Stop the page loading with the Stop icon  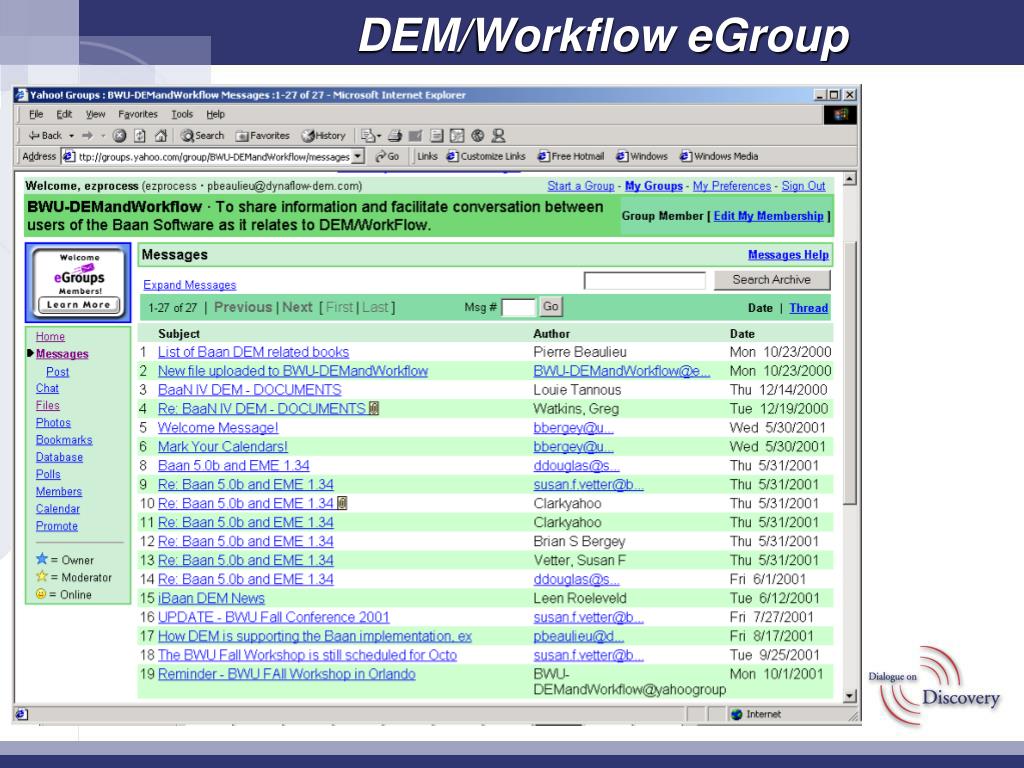pyautogui.click(x=119, y=136)
